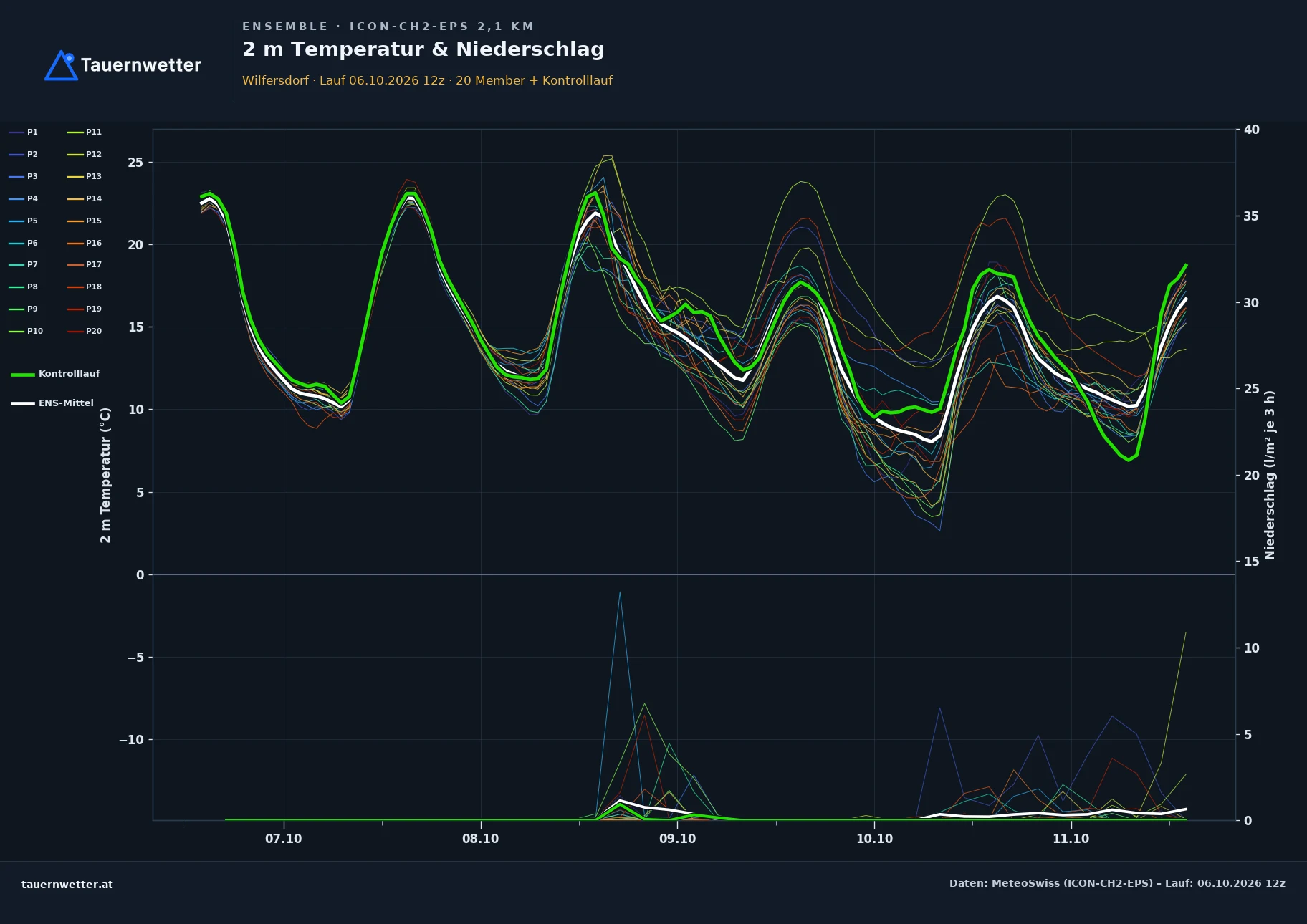Image resolution: width=1307 pixels, height=924 pixels.
Task: Select the P17 legend entry
Action: click(x=85, y=264)
